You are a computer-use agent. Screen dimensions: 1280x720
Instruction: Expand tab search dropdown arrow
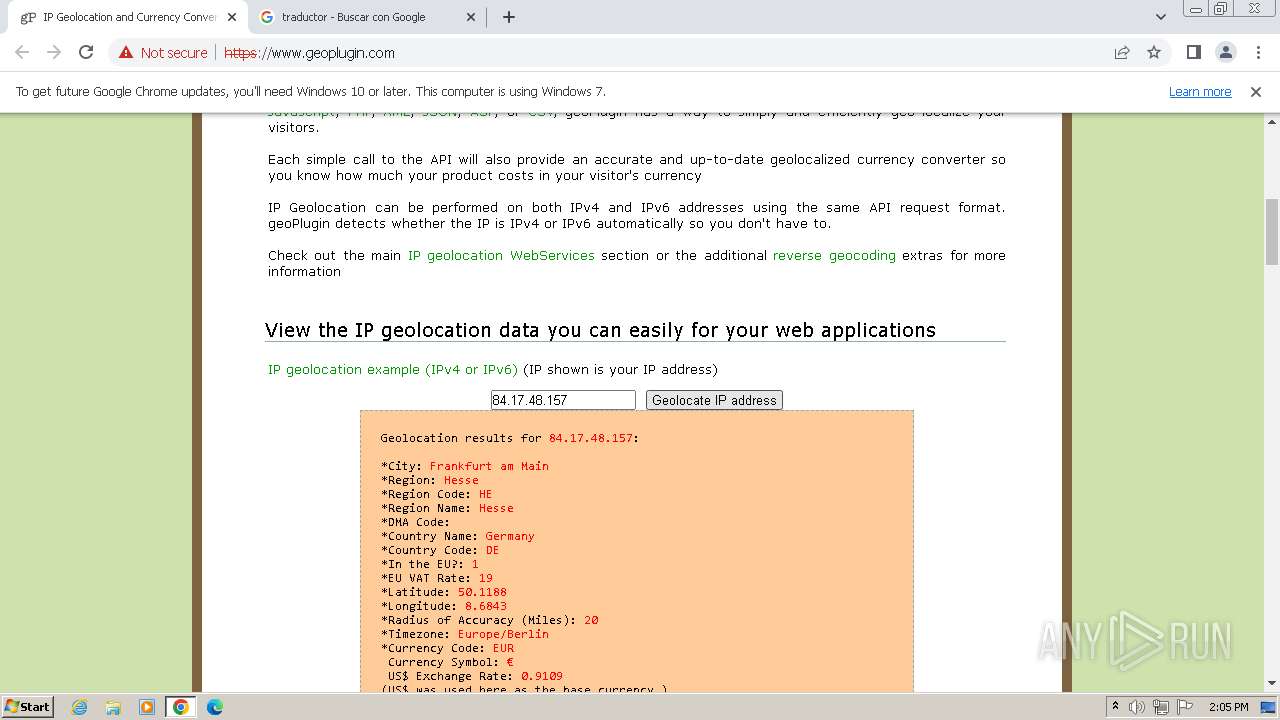(x=1161, y=17)
